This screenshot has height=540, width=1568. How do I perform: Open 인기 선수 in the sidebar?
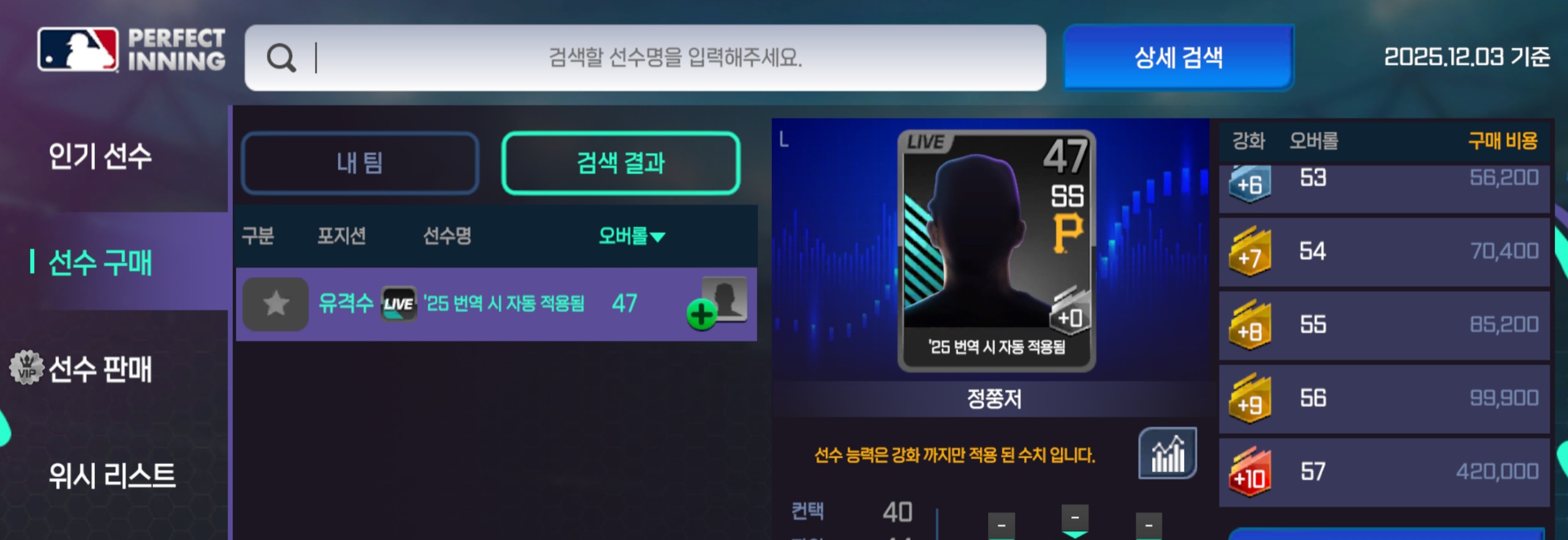pyautogui.click(x=100, y=156)
